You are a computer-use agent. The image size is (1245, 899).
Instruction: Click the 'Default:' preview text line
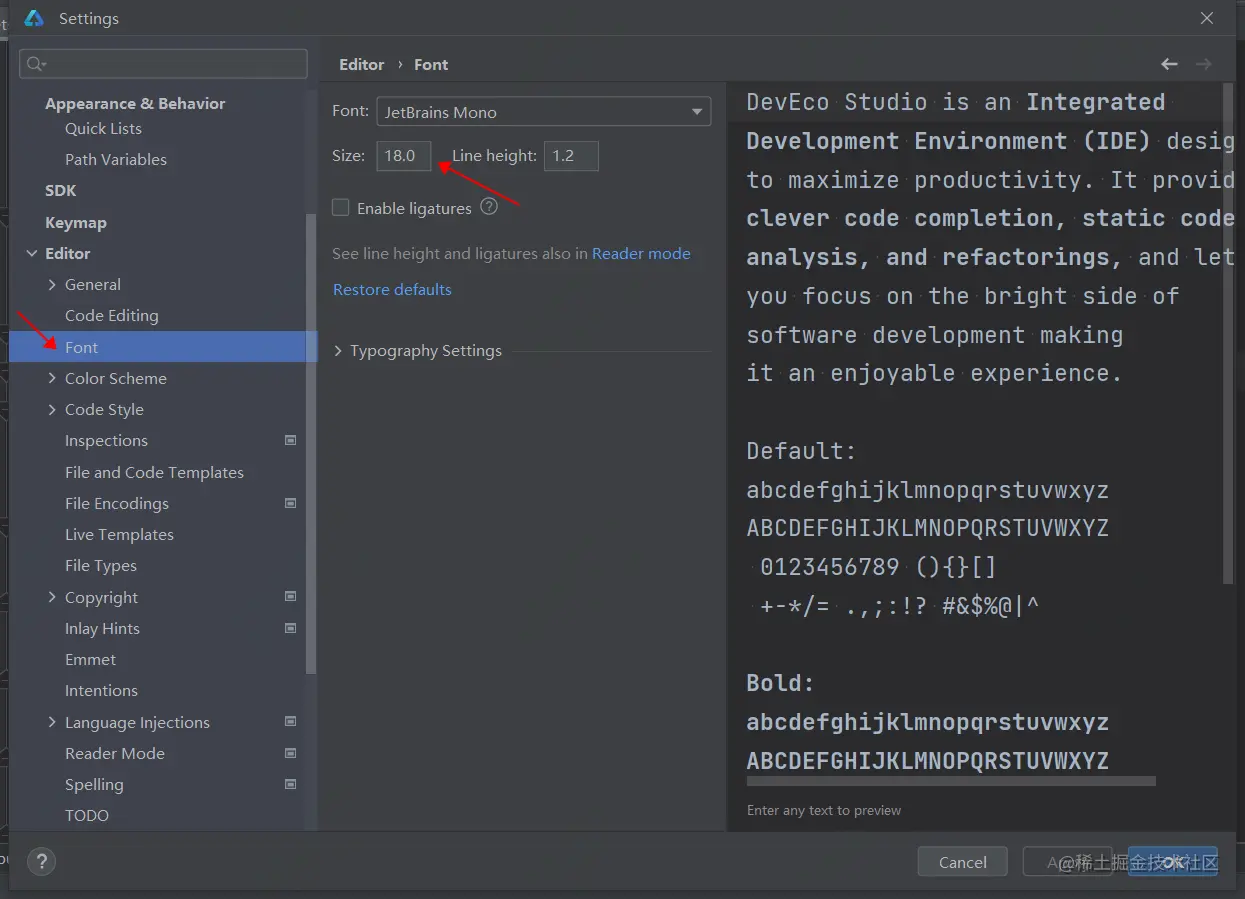801,451
